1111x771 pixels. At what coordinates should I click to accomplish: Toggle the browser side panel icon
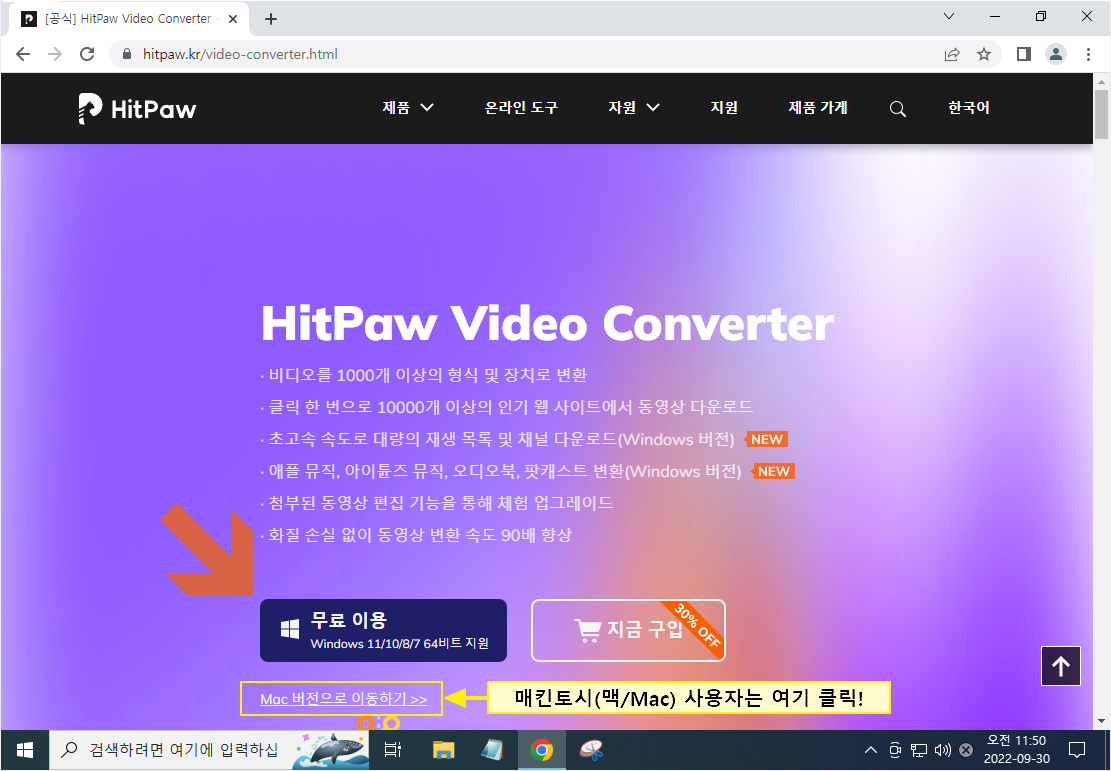point(1024,54)
